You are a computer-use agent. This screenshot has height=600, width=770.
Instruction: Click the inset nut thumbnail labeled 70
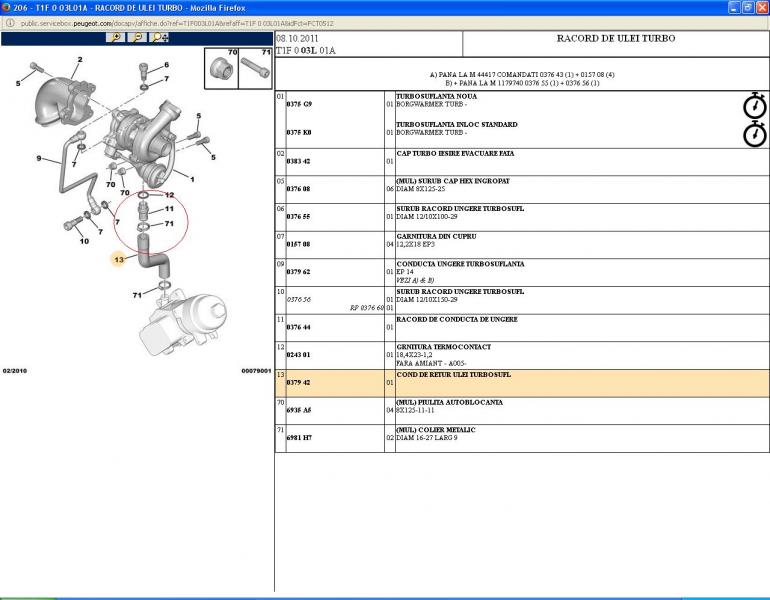click(221, 68)
